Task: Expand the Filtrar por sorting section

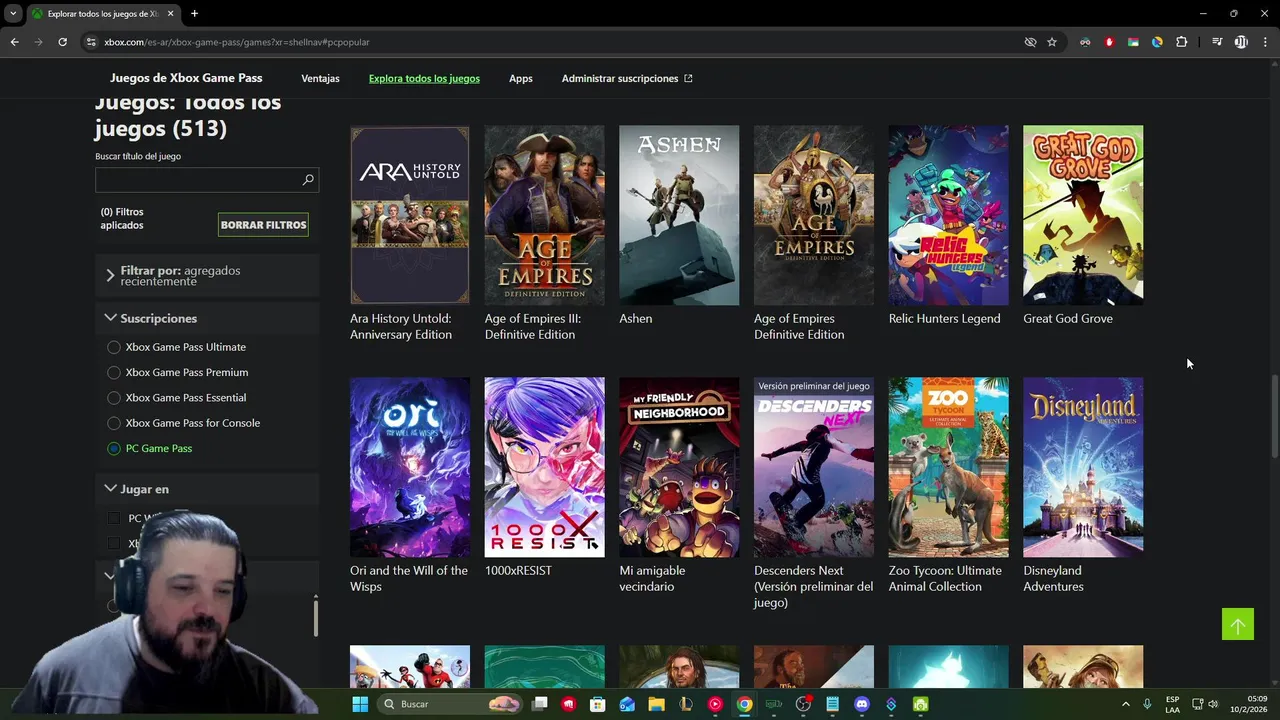Action: (207, 275)
